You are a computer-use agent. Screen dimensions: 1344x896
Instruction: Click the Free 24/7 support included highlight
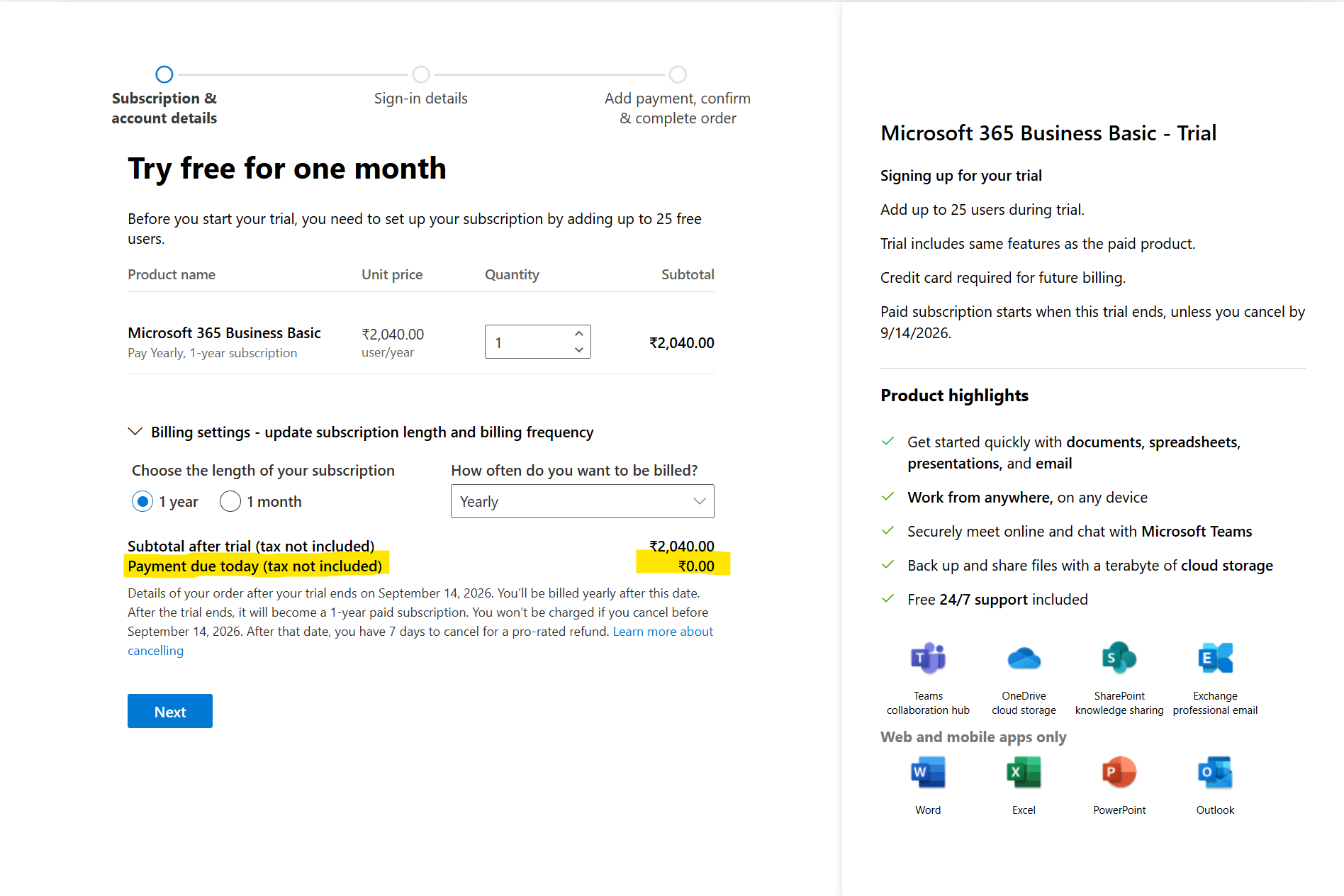click(x=997, y=600)
